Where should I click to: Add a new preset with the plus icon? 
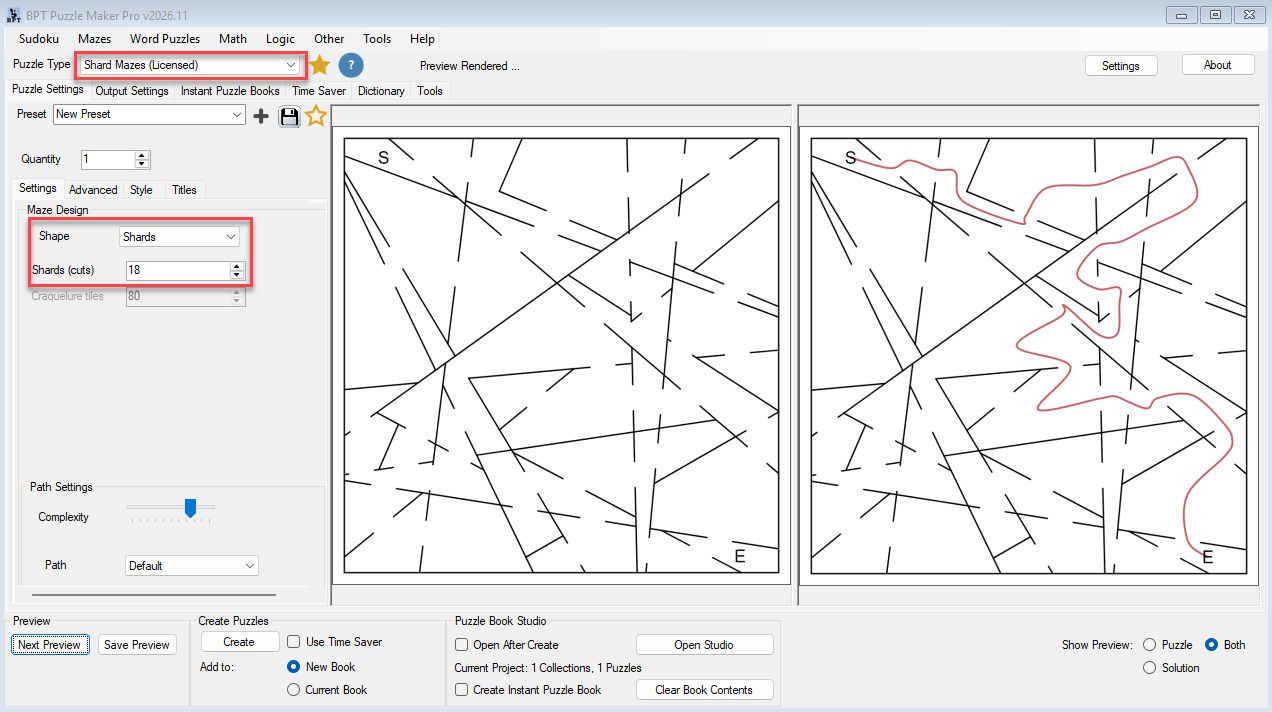pos(261,116)
